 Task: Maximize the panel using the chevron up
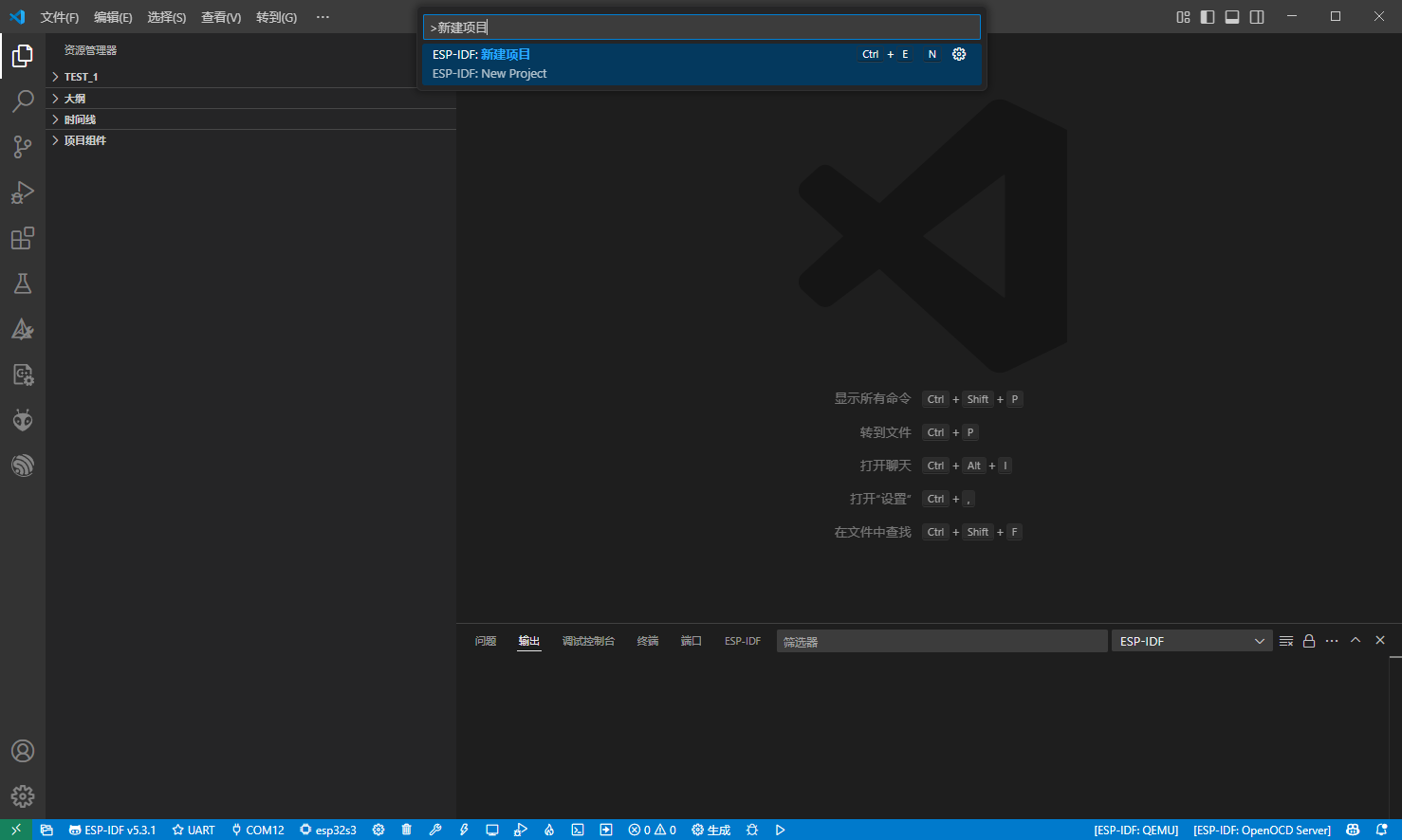coord(1356,641)
